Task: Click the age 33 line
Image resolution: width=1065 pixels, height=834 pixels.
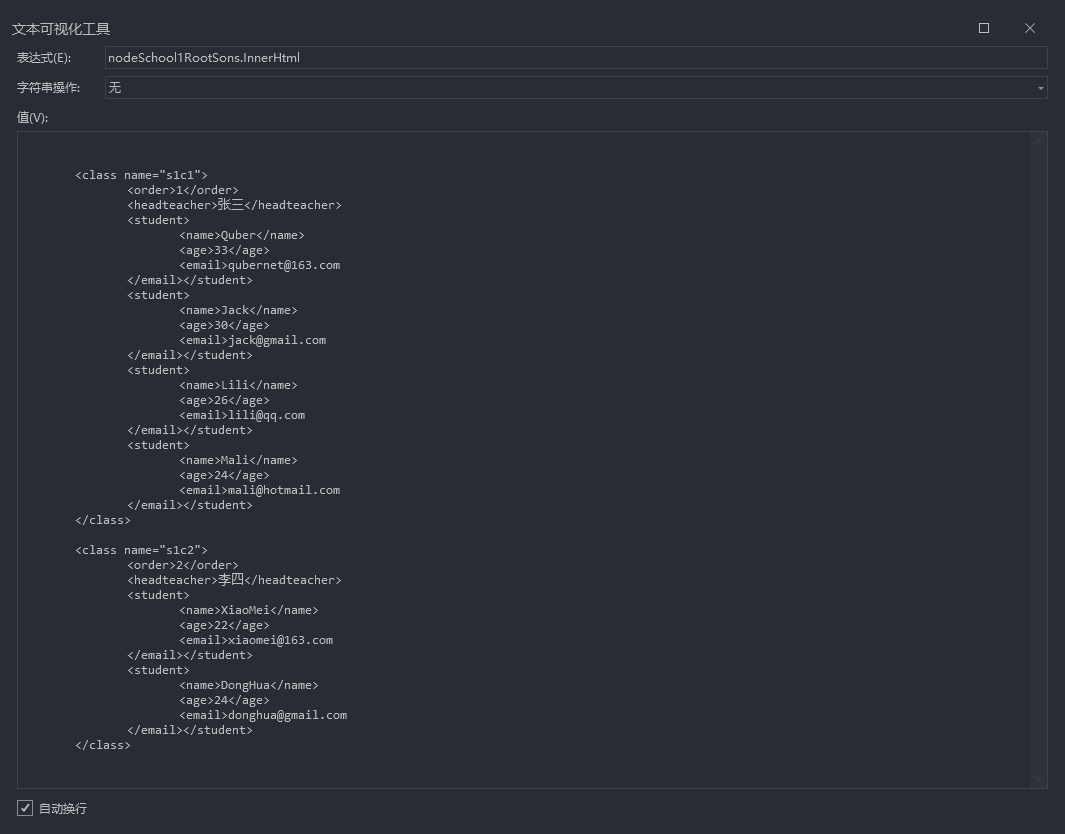Action: [224, 250]
